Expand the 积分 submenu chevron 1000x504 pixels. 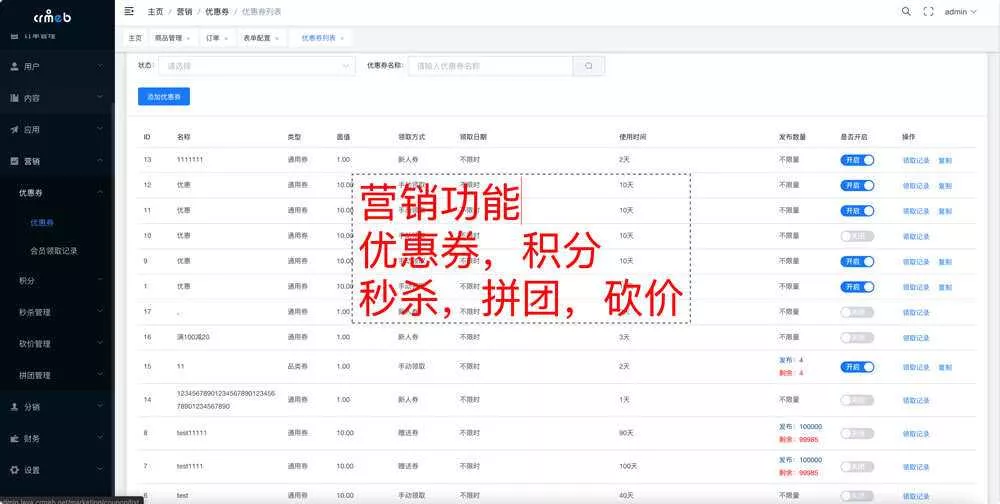100,280
